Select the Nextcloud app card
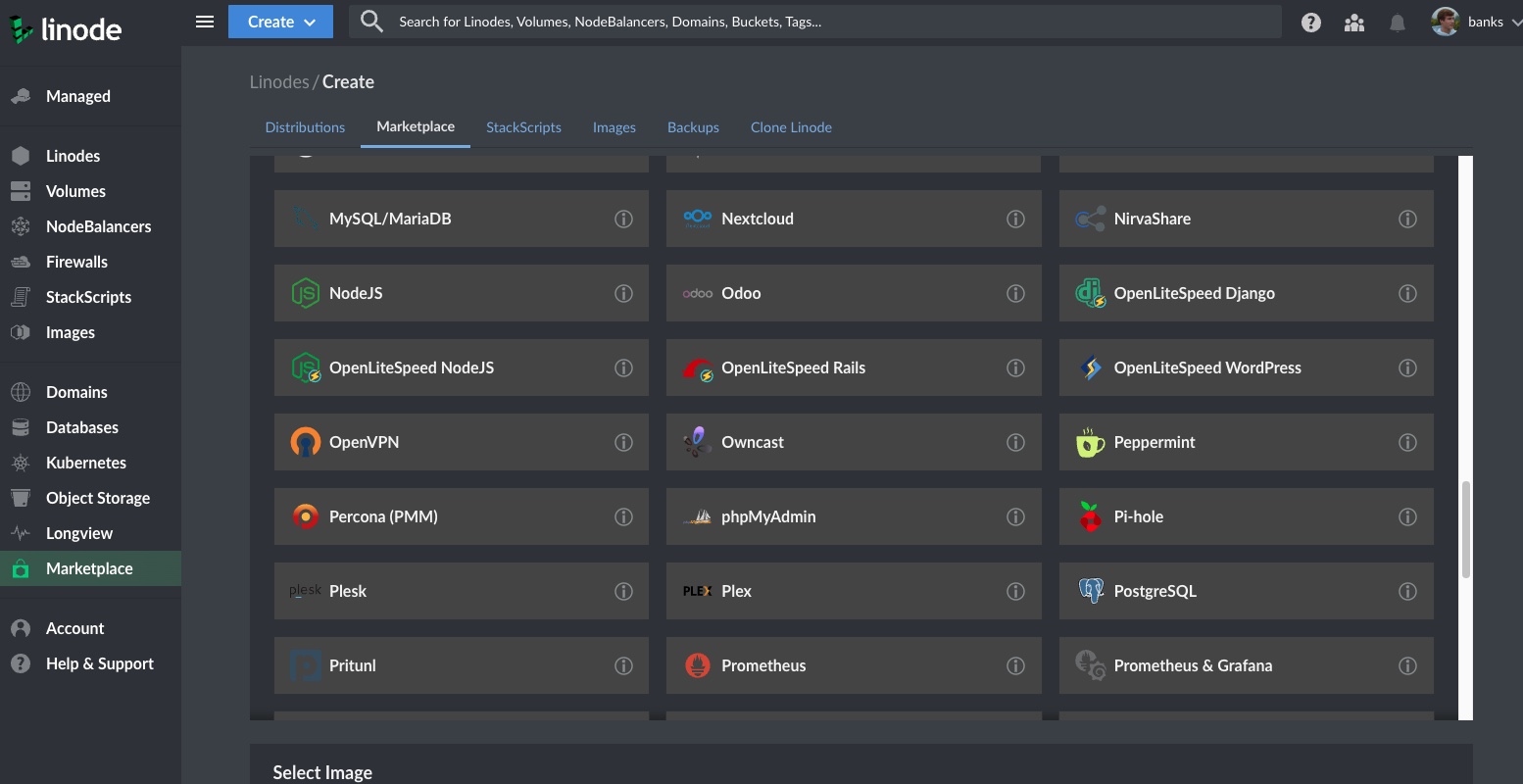Image resolution: width=1523 pixels, height=784 pixels. (x=854, y=219)
